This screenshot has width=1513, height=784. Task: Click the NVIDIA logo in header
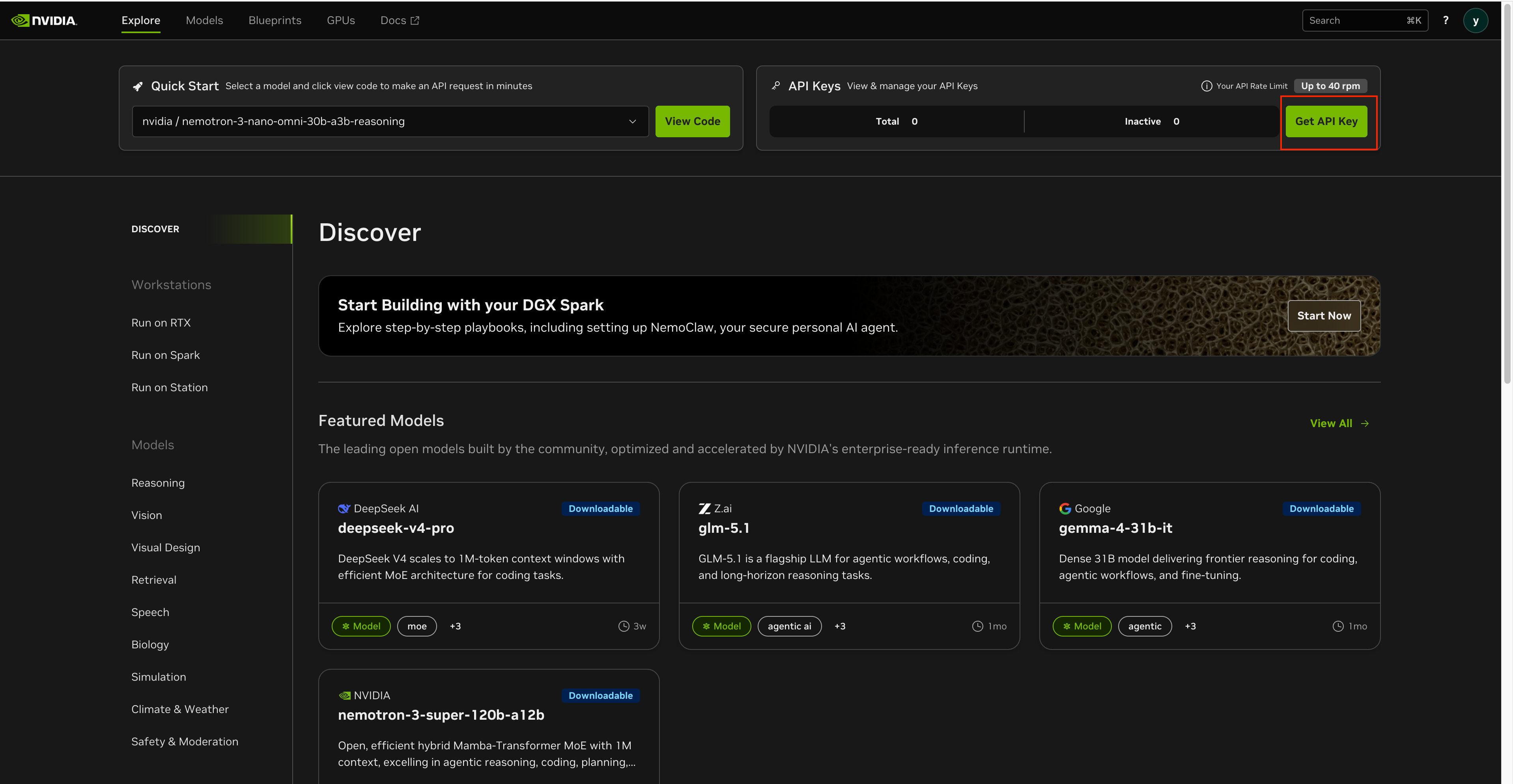pyautogui.click(x=44, y=21)
